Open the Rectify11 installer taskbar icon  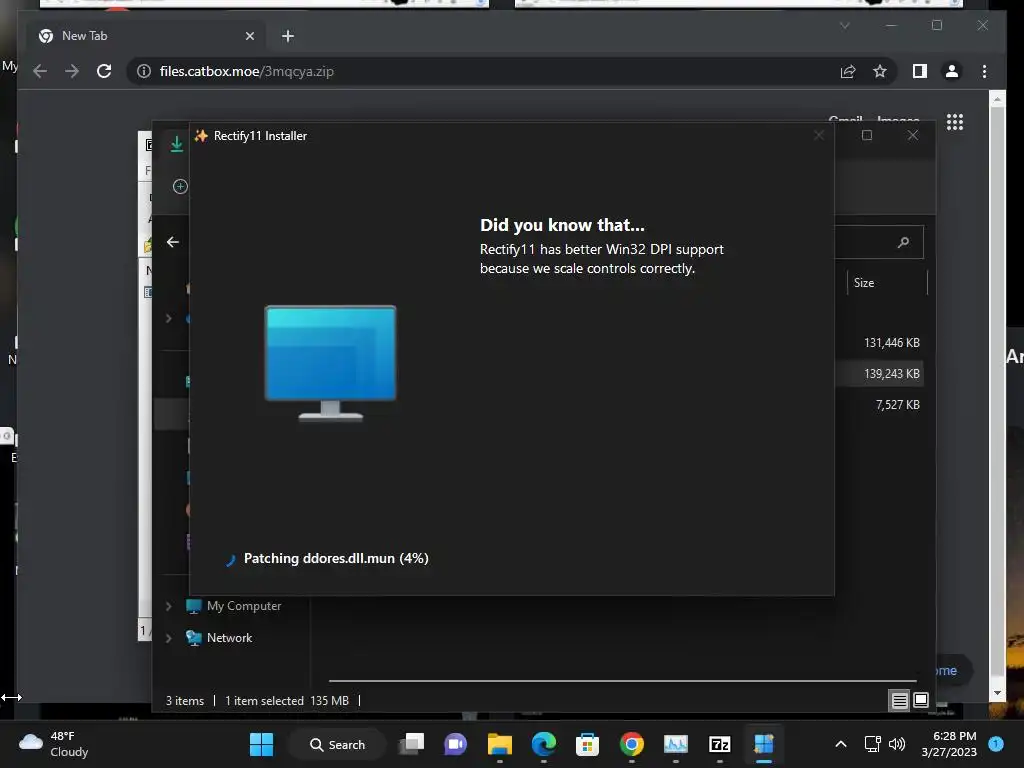point(763,744)
